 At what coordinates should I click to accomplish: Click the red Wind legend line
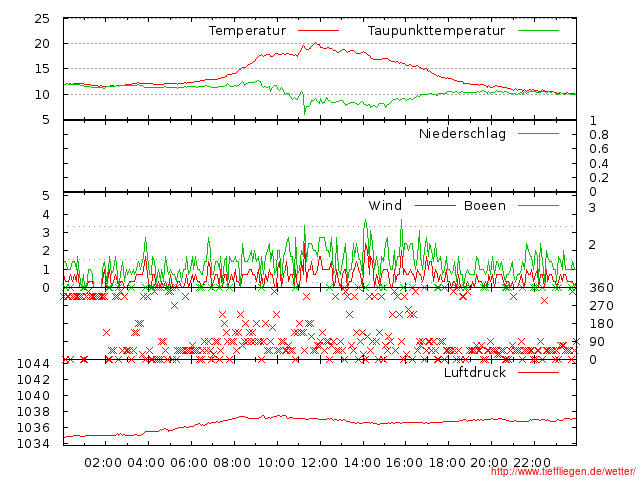pyautogui.click(x=435, y=205)
